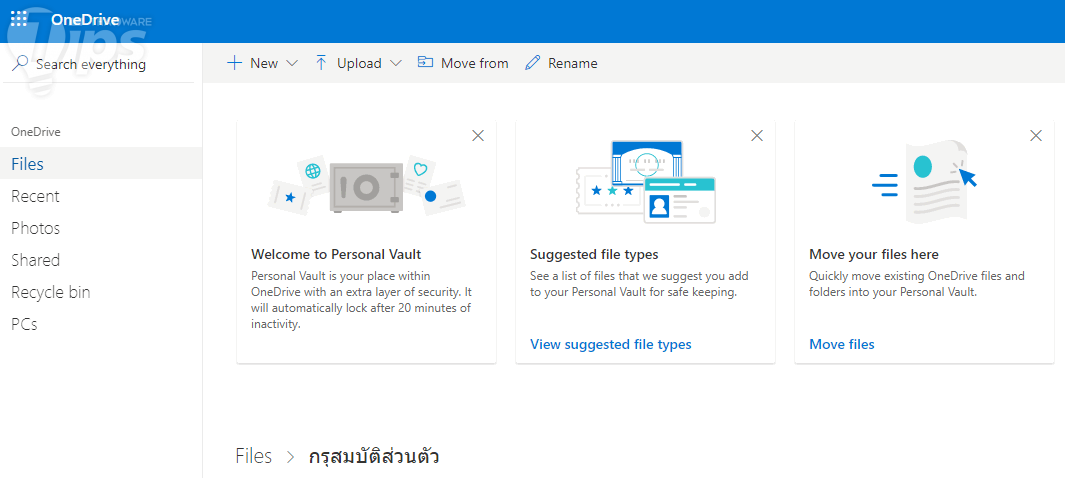Click the search magnifier icon
Screen dimensions: 1065x478
point(20,64)
